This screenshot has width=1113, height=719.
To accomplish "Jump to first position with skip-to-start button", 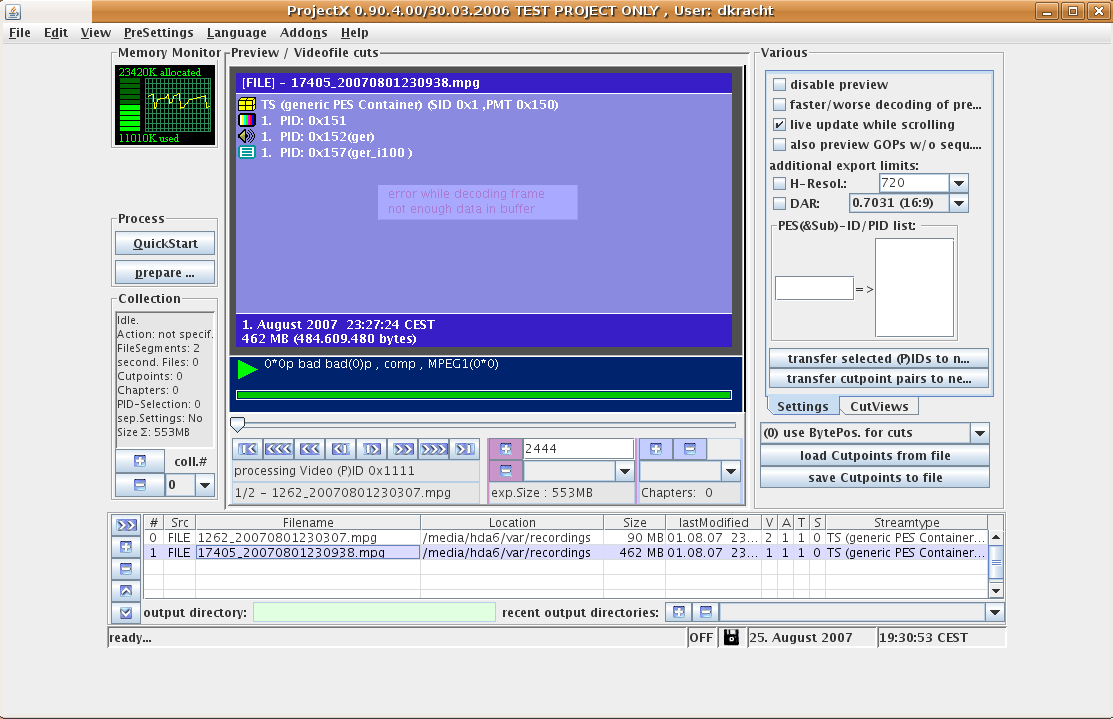I will pyautogui.click(x=247, y=449).
